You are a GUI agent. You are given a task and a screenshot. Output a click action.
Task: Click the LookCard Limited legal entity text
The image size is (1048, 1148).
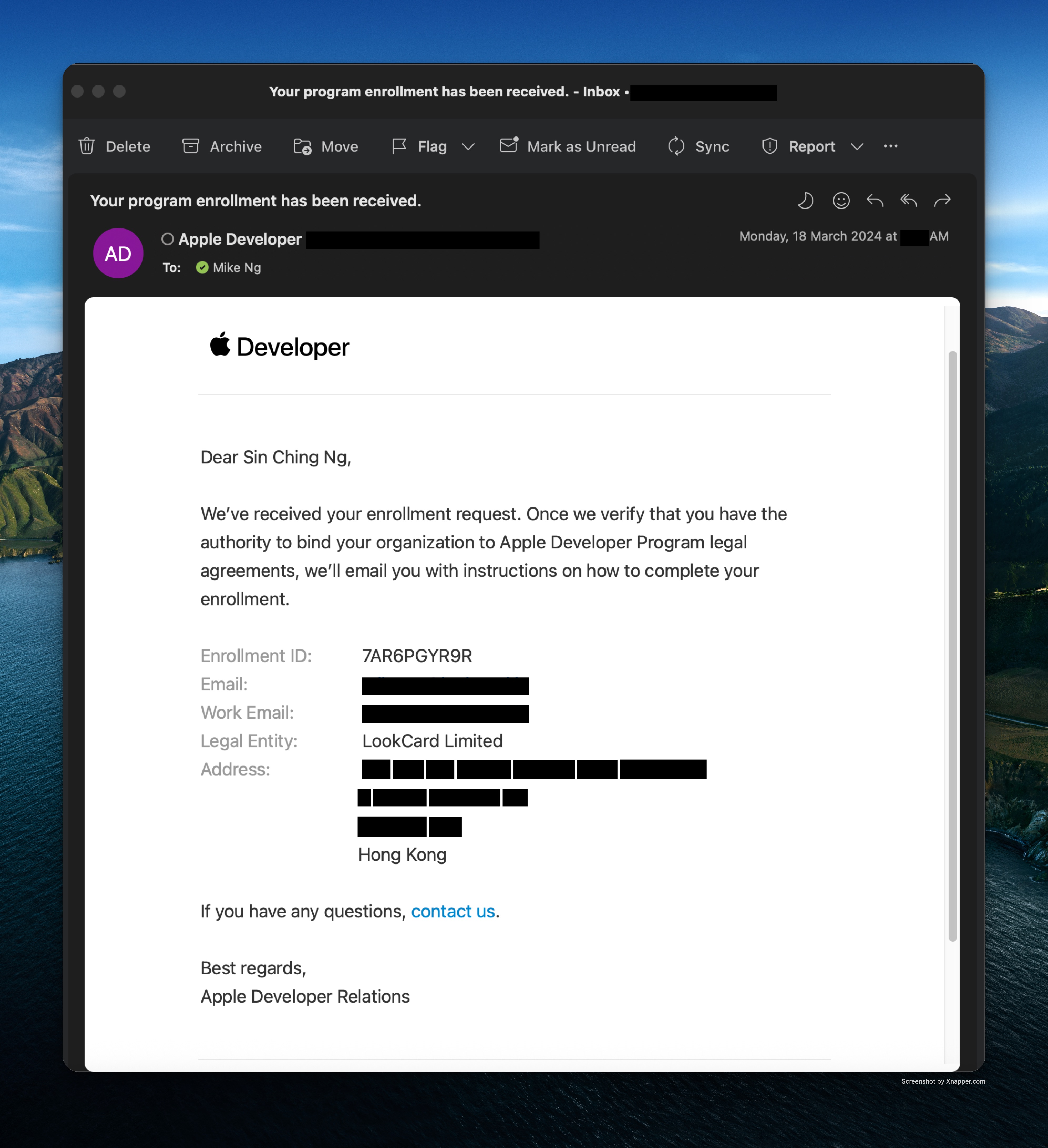[432, 741]
